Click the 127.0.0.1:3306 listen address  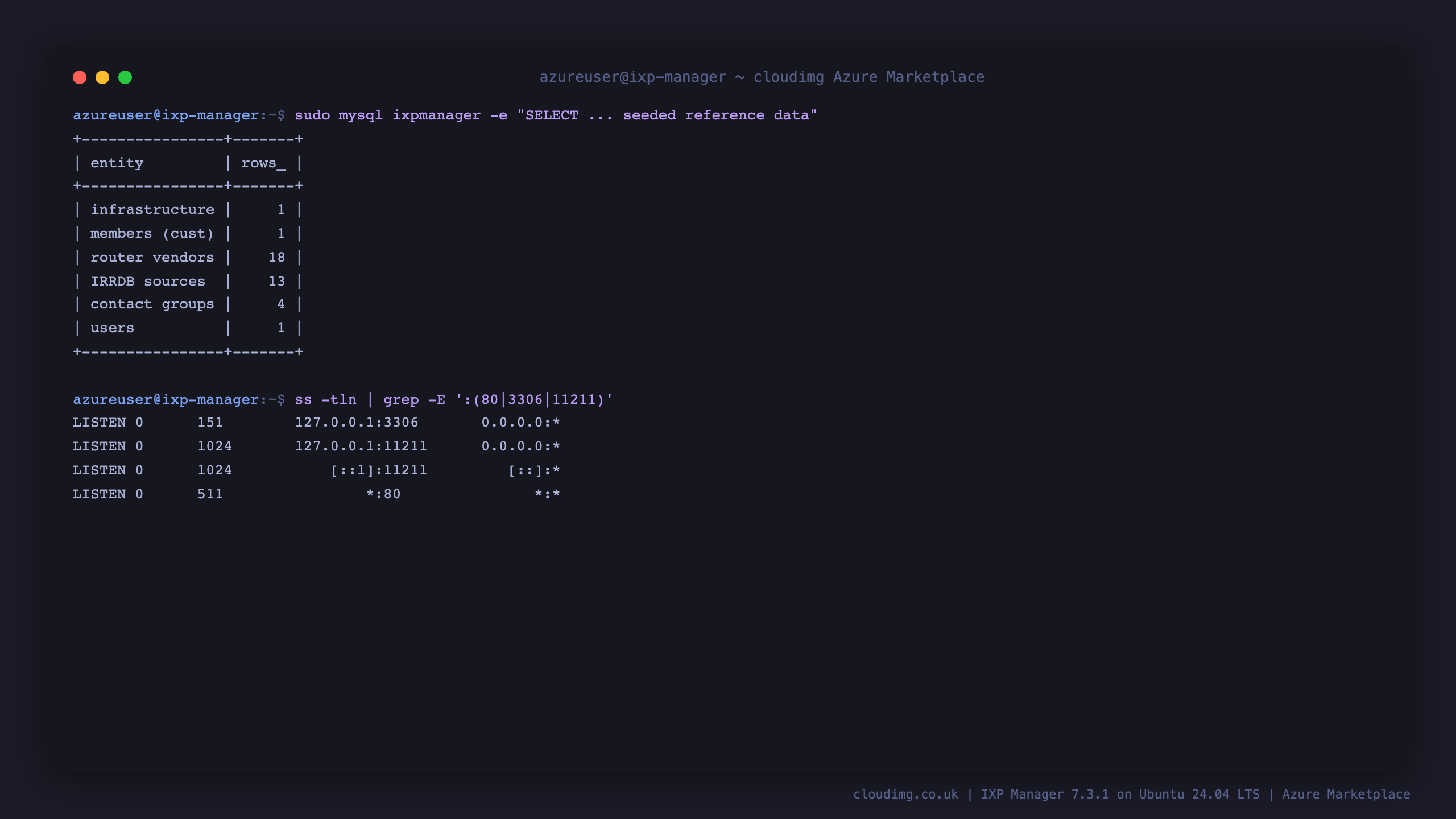[357, 423]
